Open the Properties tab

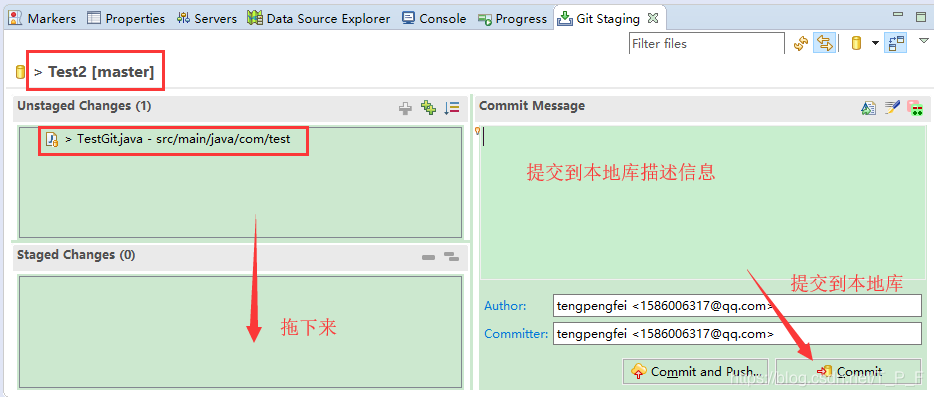(x=126, y=18)
